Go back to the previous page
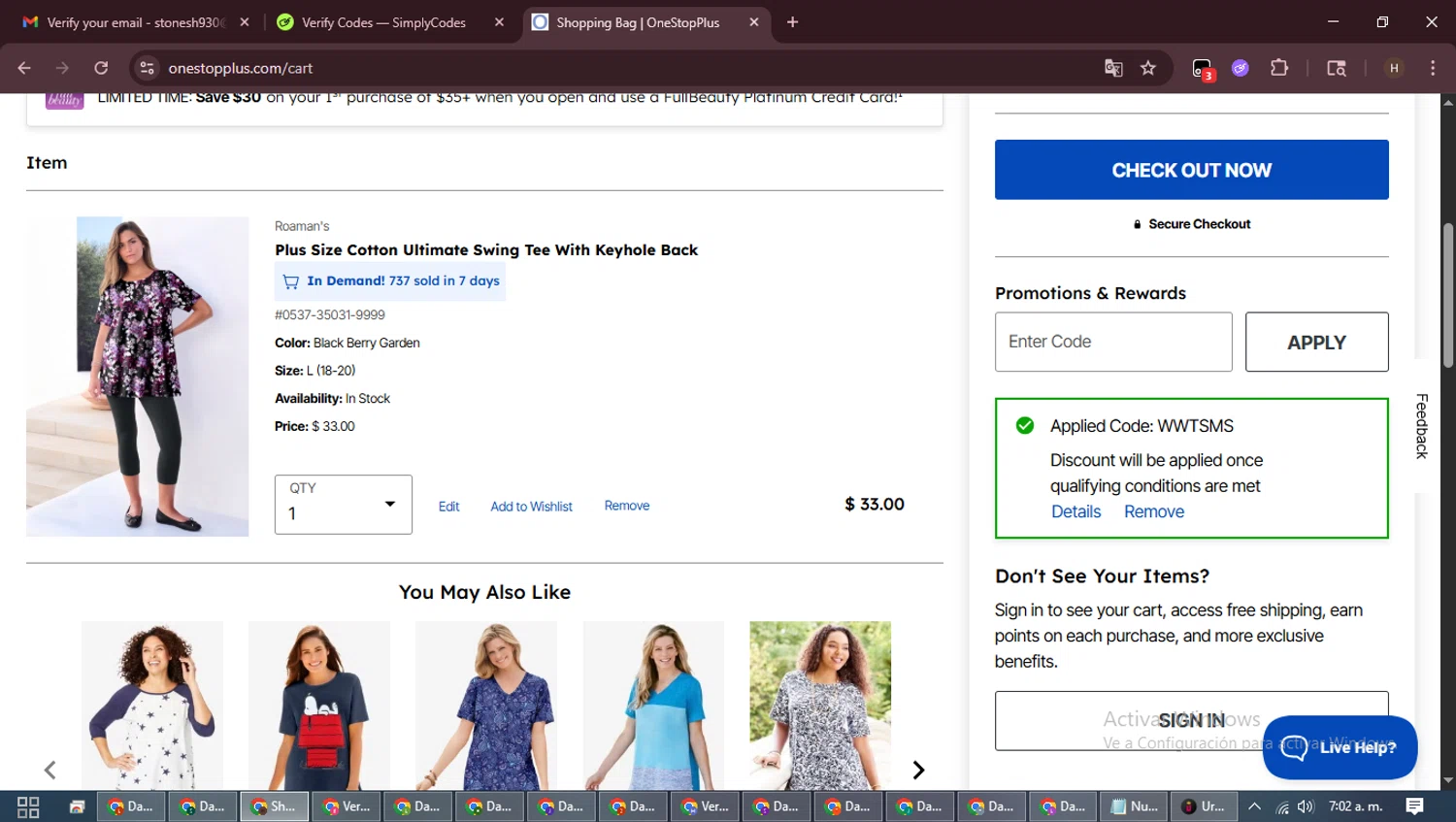 tap(24, 68)
